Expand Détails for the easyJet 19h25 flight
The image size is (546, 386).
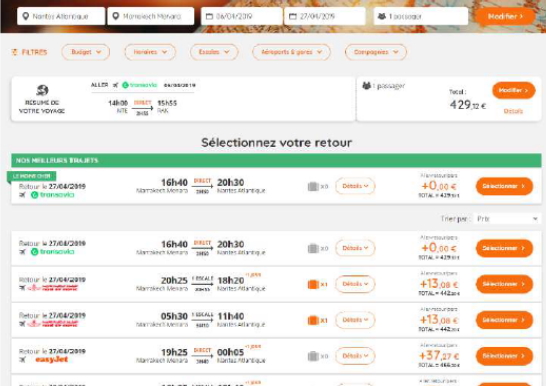tap(355, 356)
